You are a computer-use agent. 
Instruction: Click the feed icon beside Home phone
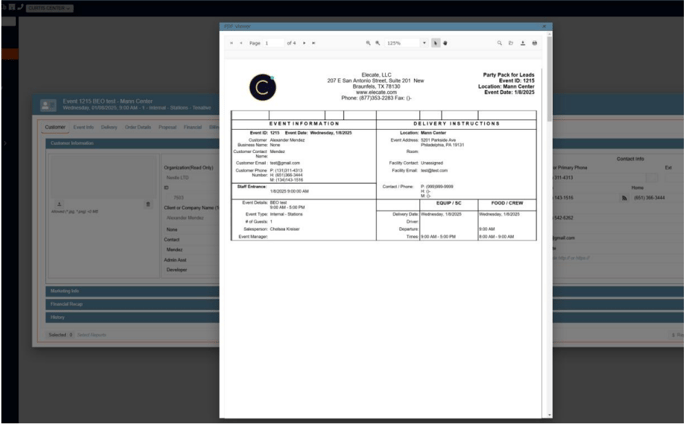click(x=624, y=198)
